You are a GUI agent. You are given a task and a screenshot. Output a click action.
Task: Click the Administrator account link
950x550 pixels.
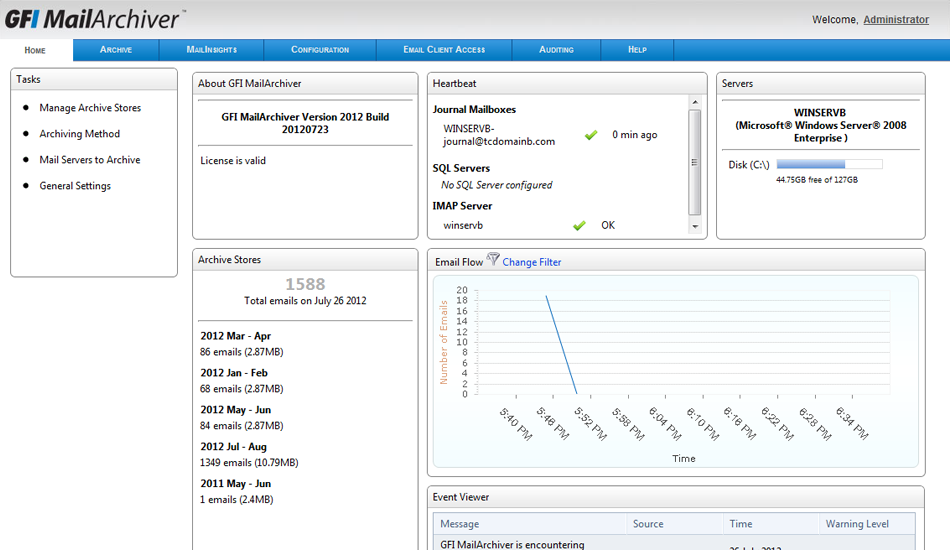click(896, 19)
